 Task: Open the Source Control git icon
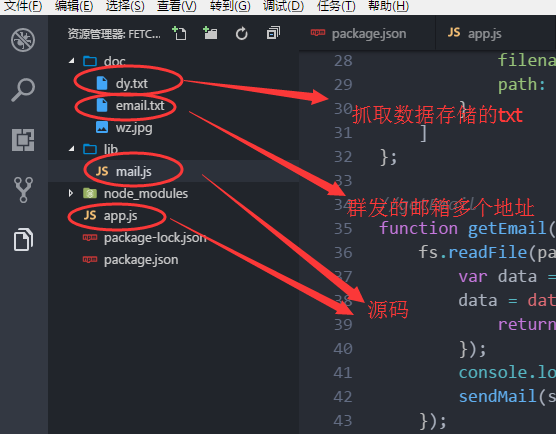tap(23, 190)
